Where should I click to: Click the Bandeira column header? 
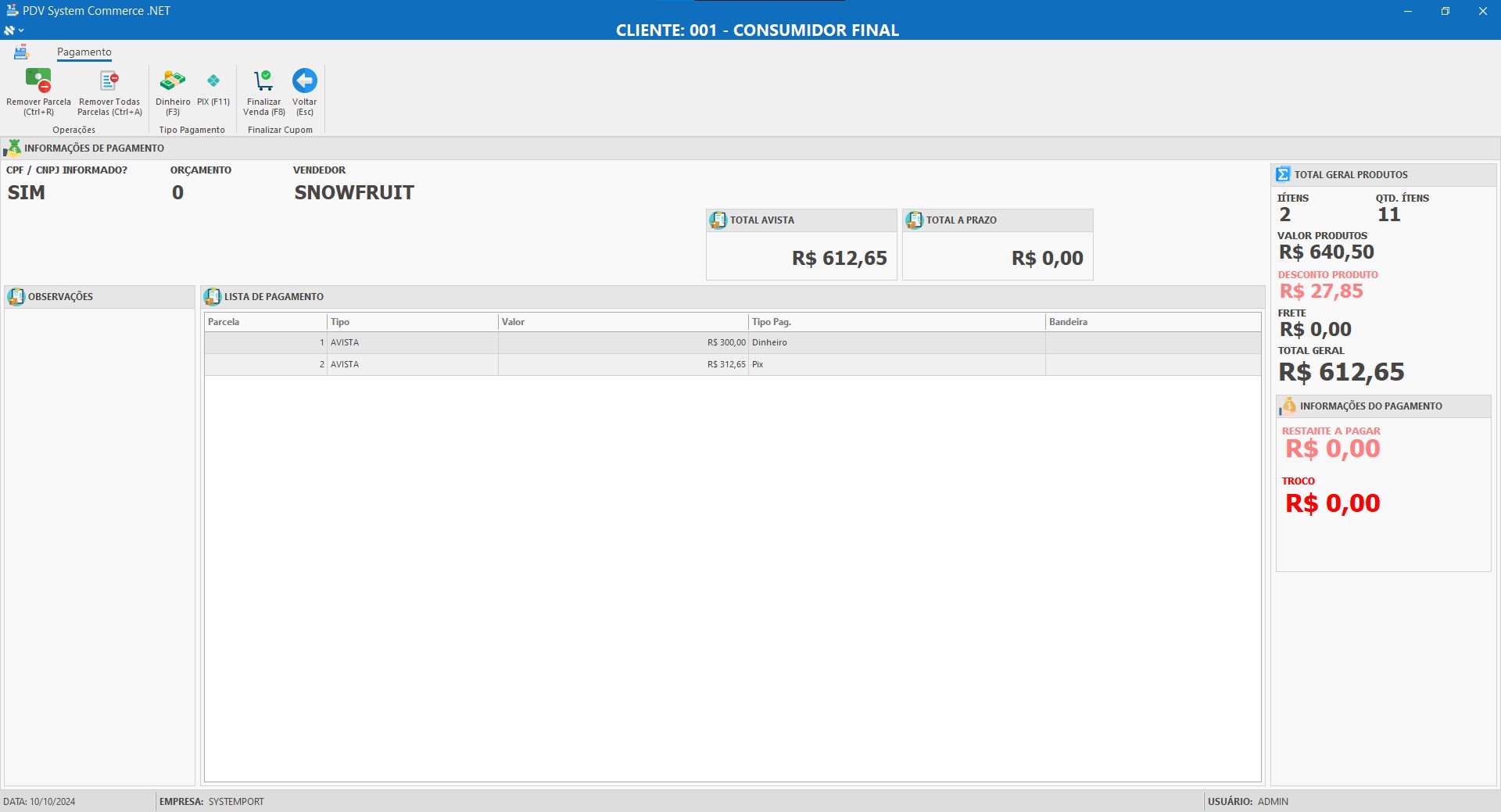[x=1152, y=322]
